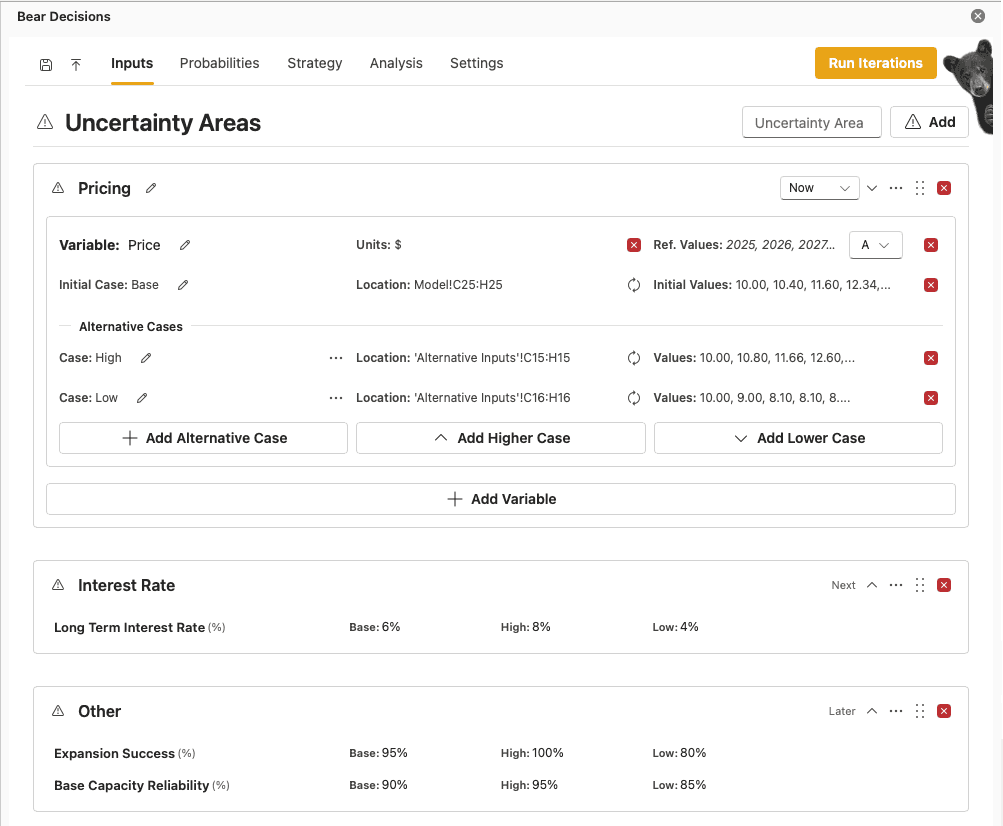This screenshot has height=826, width=1003.
Task: Click the Later timing label
Action: pos(842,711)
